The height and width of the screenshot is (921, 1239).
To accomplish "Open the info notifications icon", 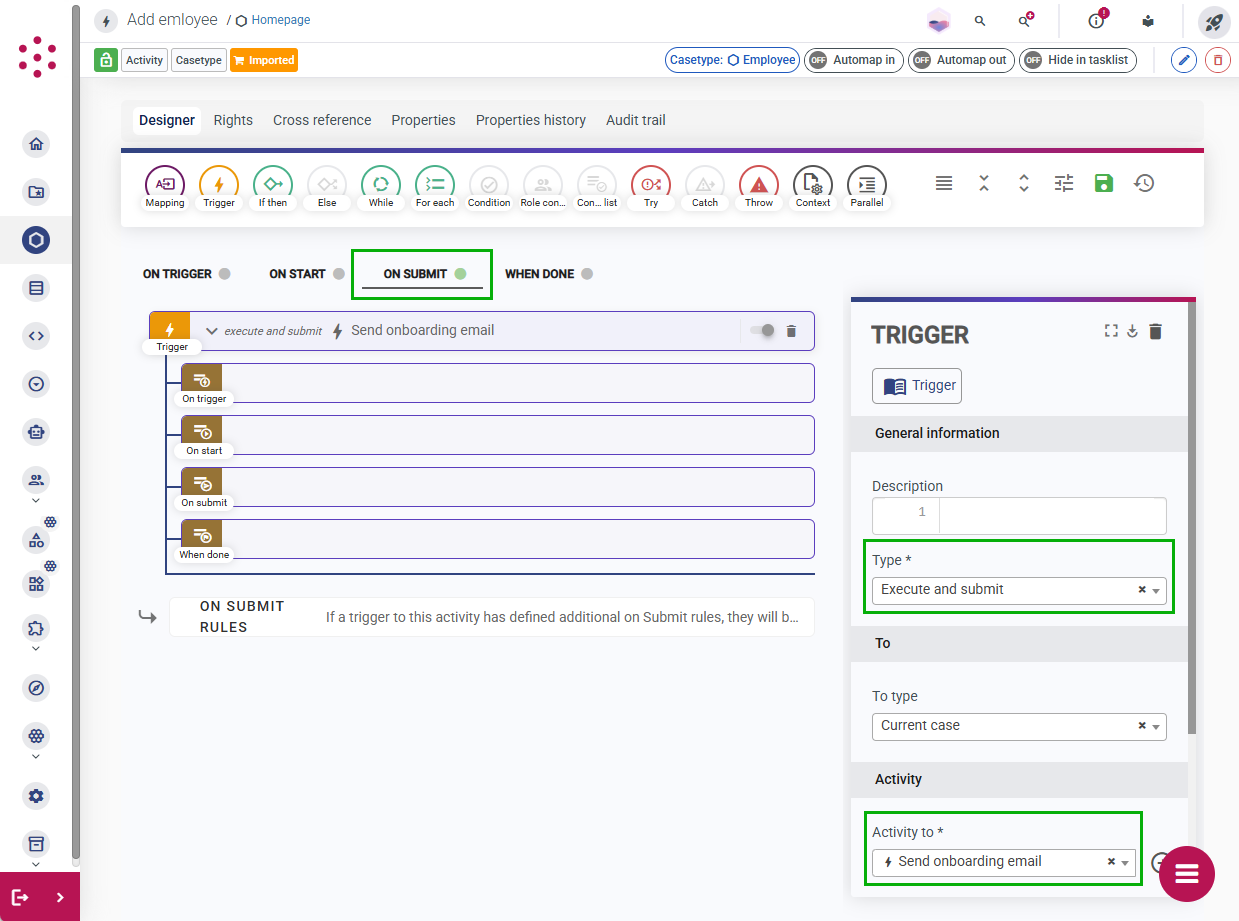I will [1097, 20].
